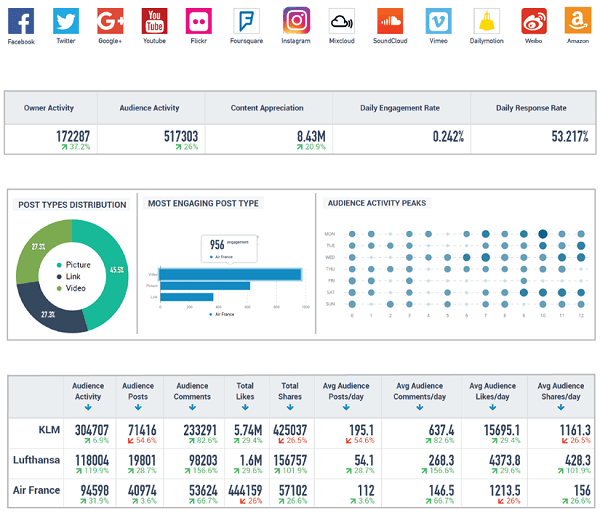The width and height of the screenshot is (600, 515).
Task: Click the Audience Activity value 517303
Action: 181,136
